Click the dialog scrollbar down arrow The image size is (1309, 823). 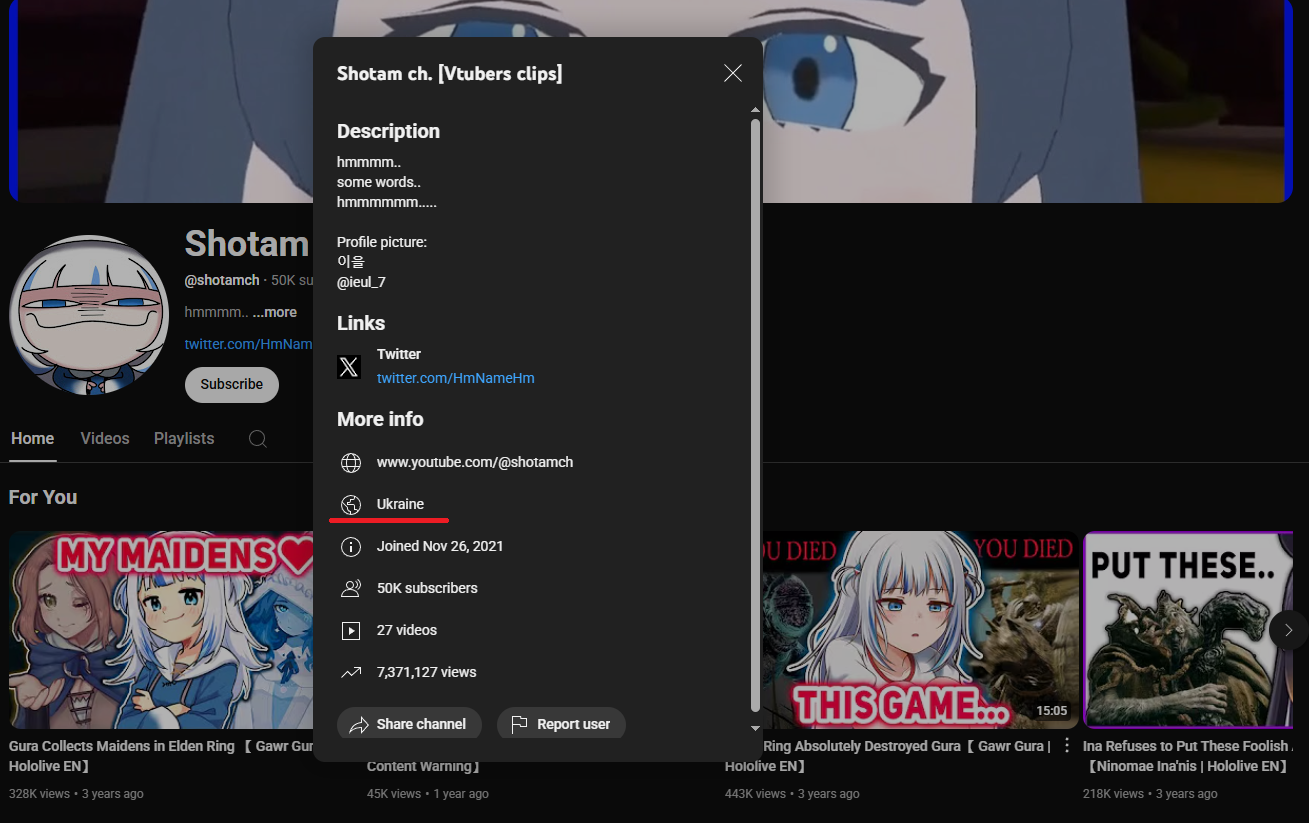point(755,728)
